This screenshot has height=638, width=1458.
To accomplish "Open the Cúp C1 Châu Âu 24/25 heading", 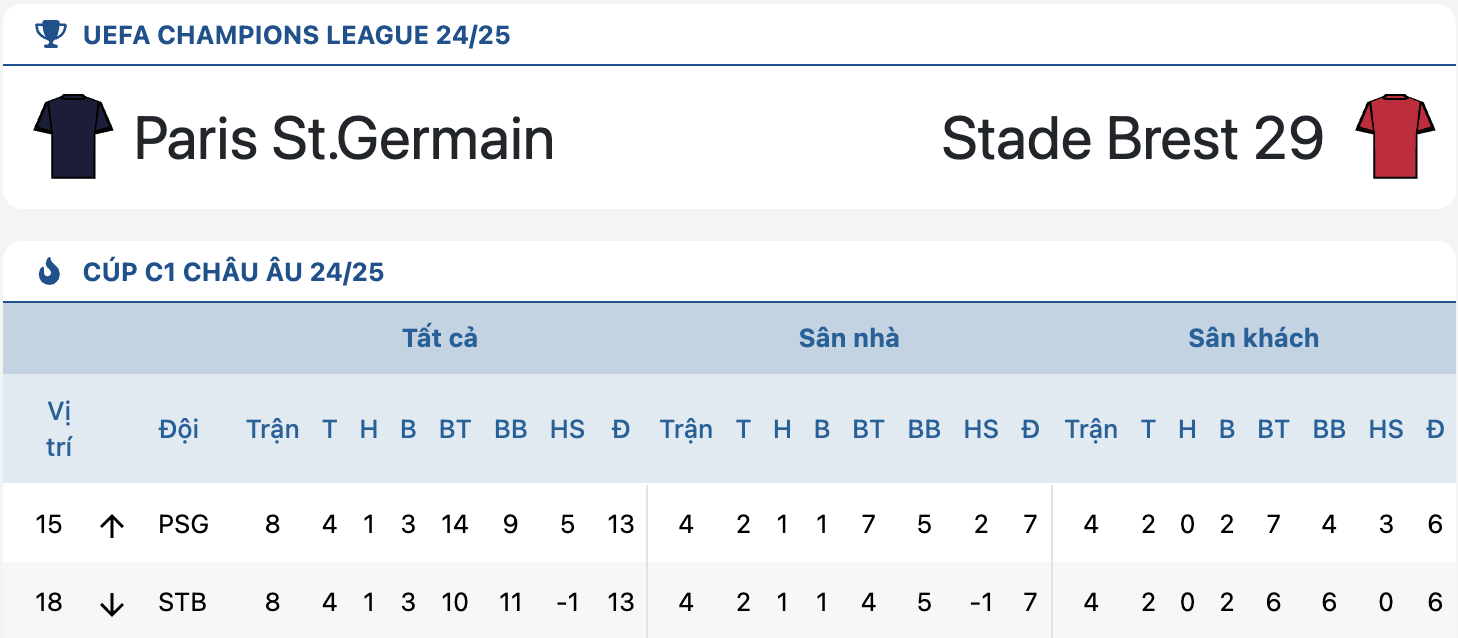I will (234, 272).
